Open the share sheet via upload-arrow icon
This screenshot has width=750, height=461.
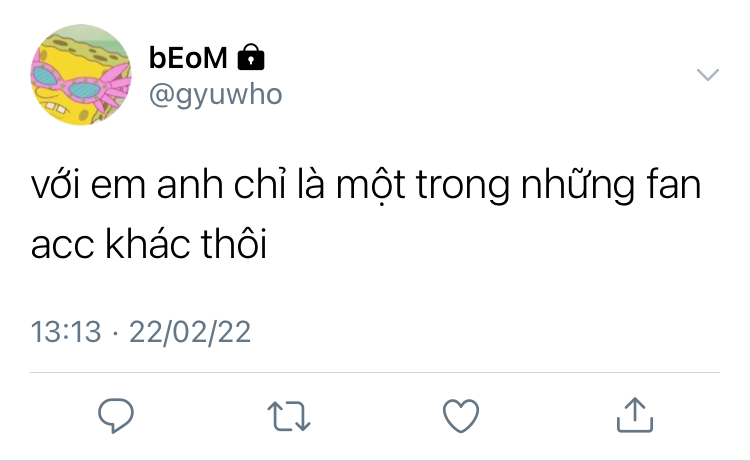(635, 415)
